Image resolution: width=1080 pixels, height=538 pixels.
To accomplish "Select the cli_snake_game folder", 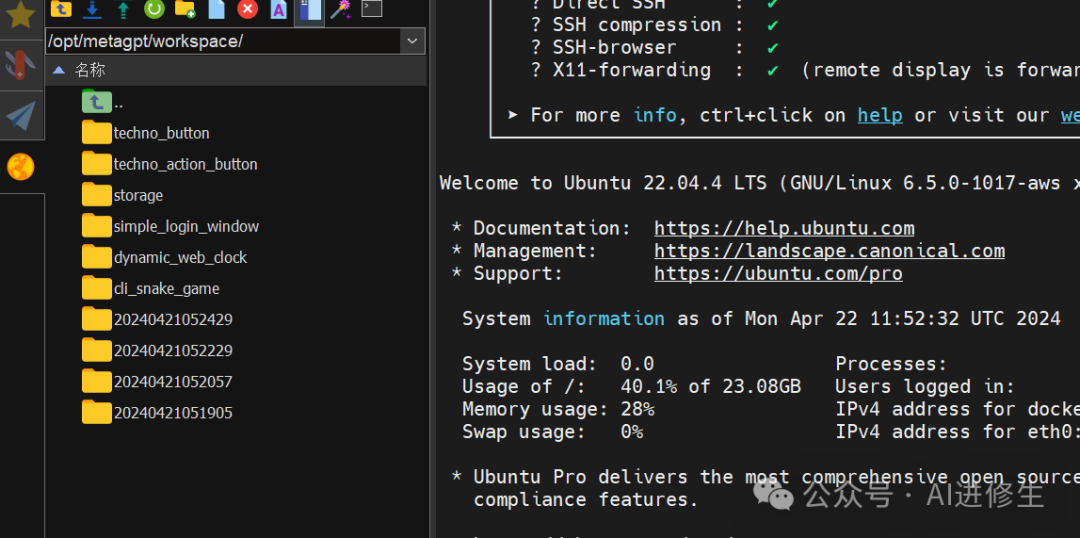I will pyautogui.click(x=166, y=289).
